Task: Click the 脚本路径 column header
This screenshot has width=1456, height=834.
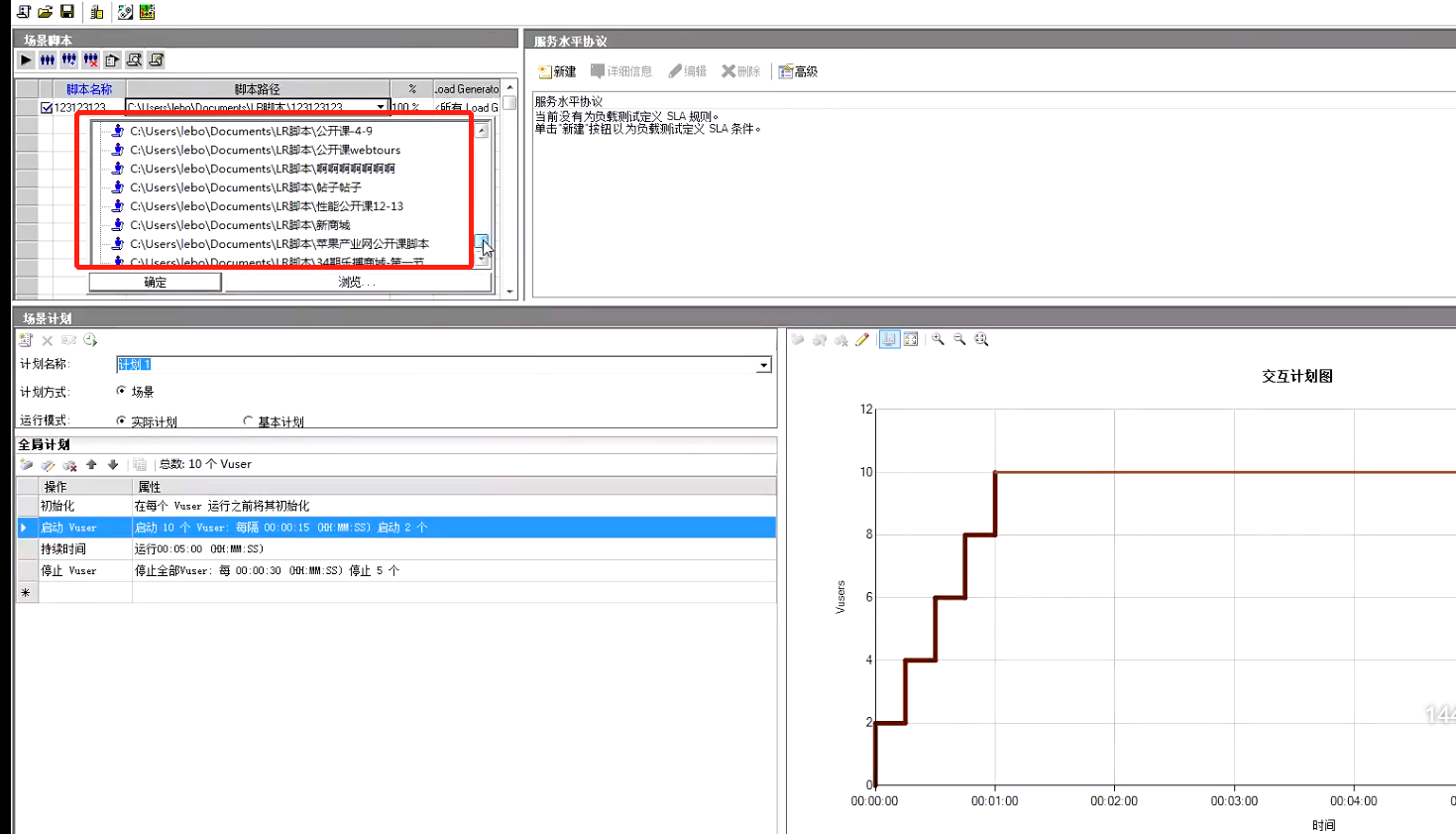Action: (x=258, y=89)
